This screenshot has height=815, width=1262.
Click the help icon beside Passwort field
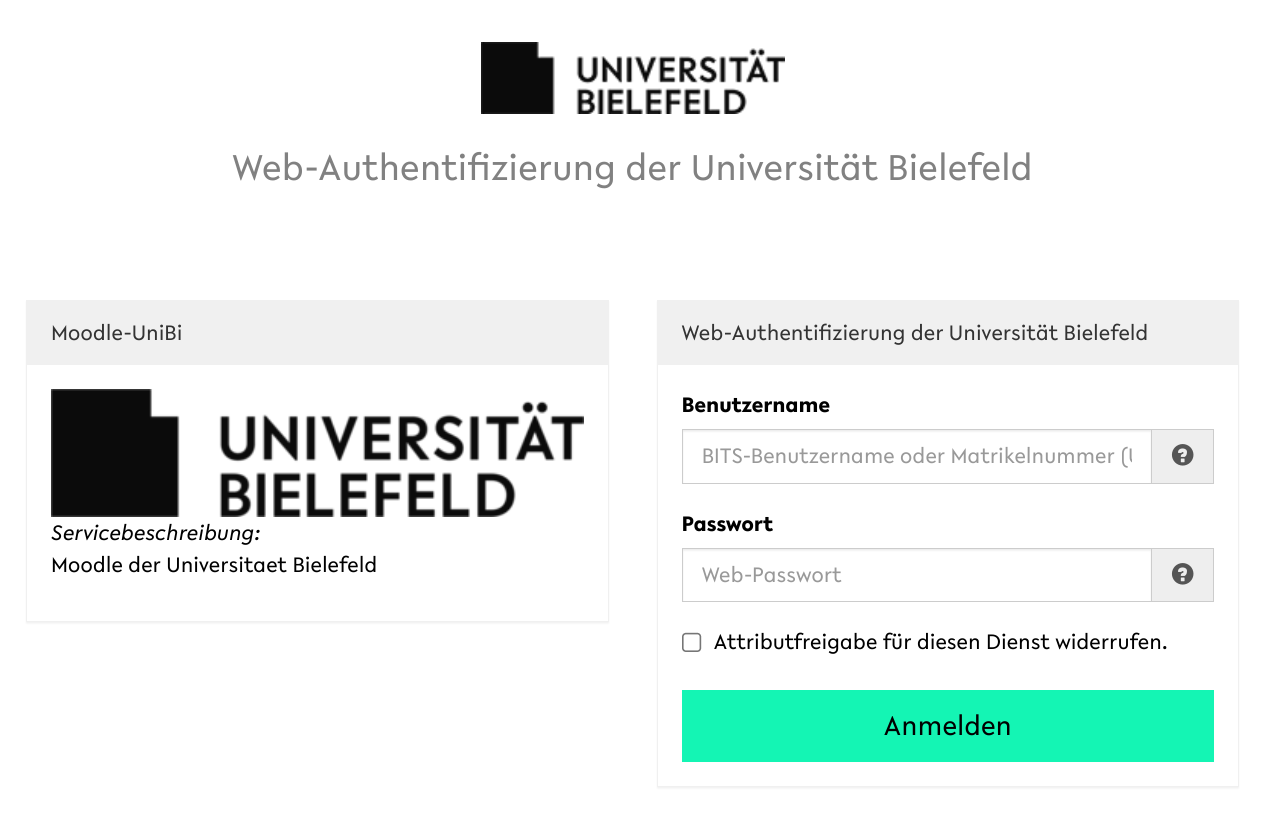[1182, 575]
